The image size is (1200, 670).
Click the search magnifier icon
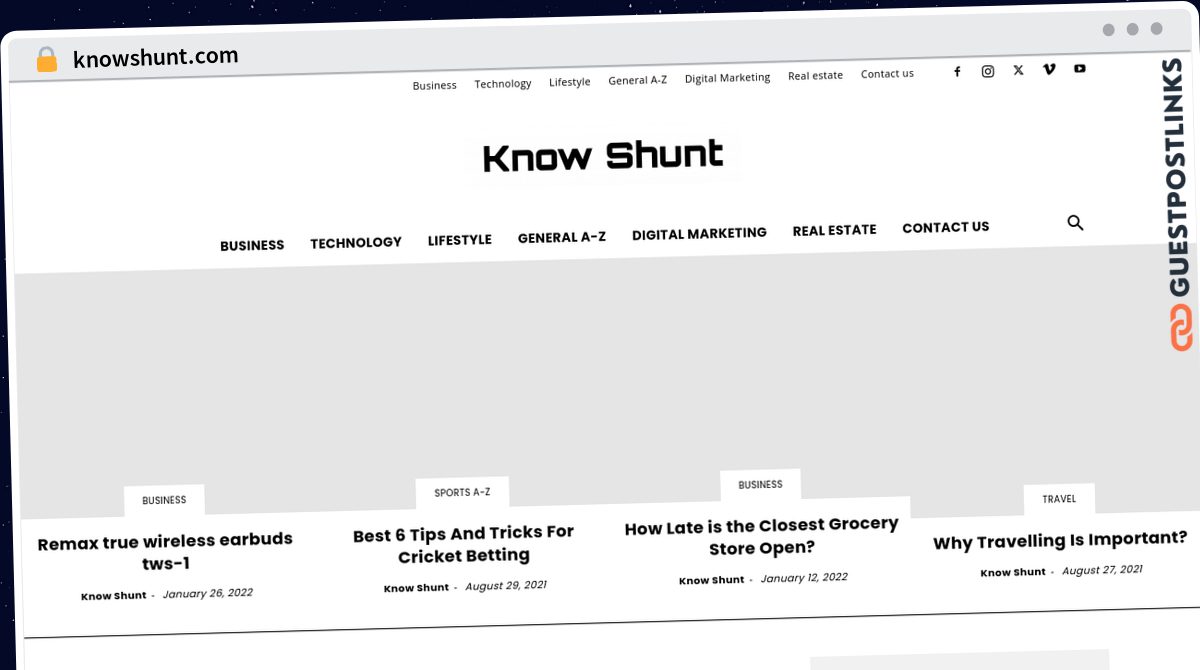coord(1075,223)
